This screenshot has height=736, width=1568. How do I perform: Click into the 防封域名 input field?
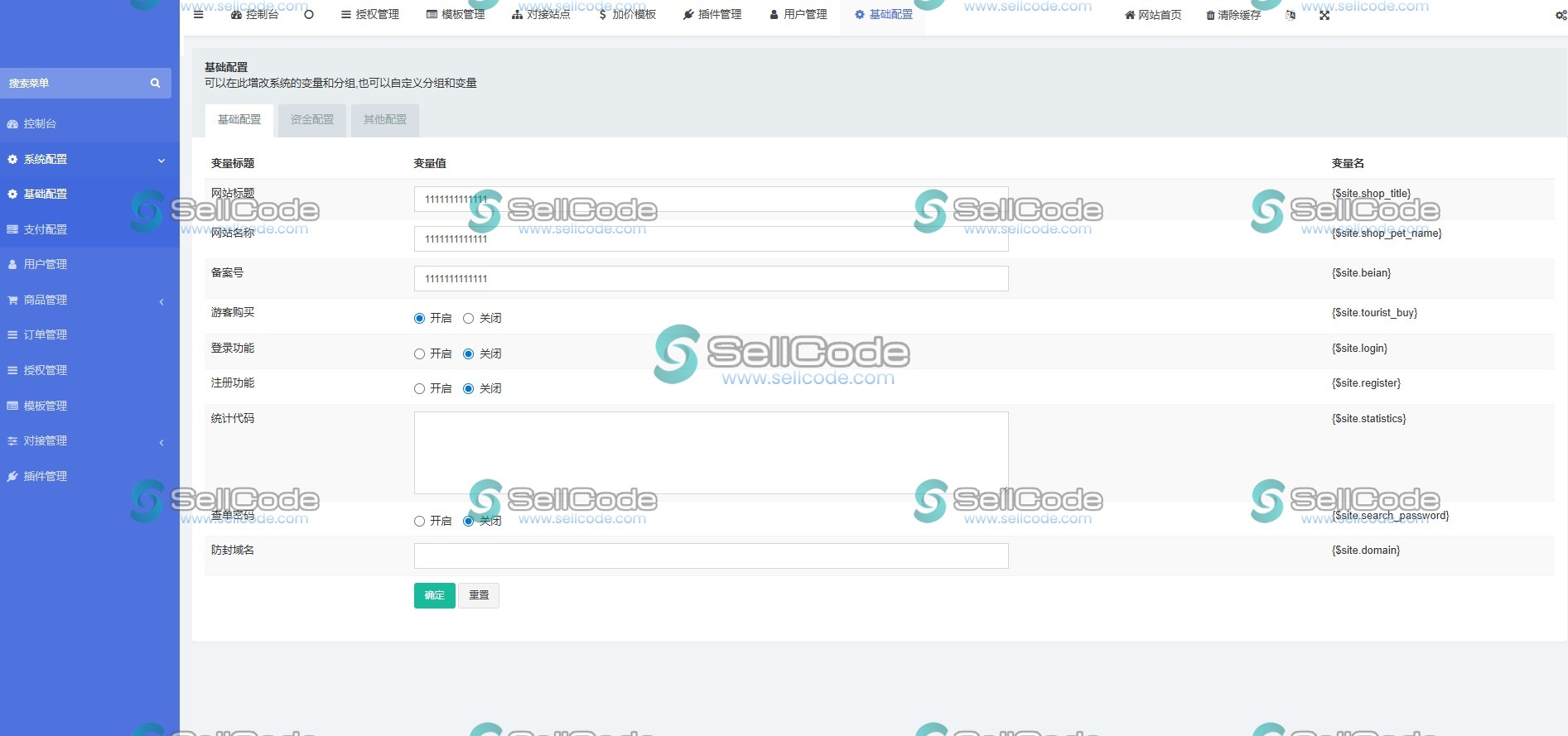tap(711, 556)
